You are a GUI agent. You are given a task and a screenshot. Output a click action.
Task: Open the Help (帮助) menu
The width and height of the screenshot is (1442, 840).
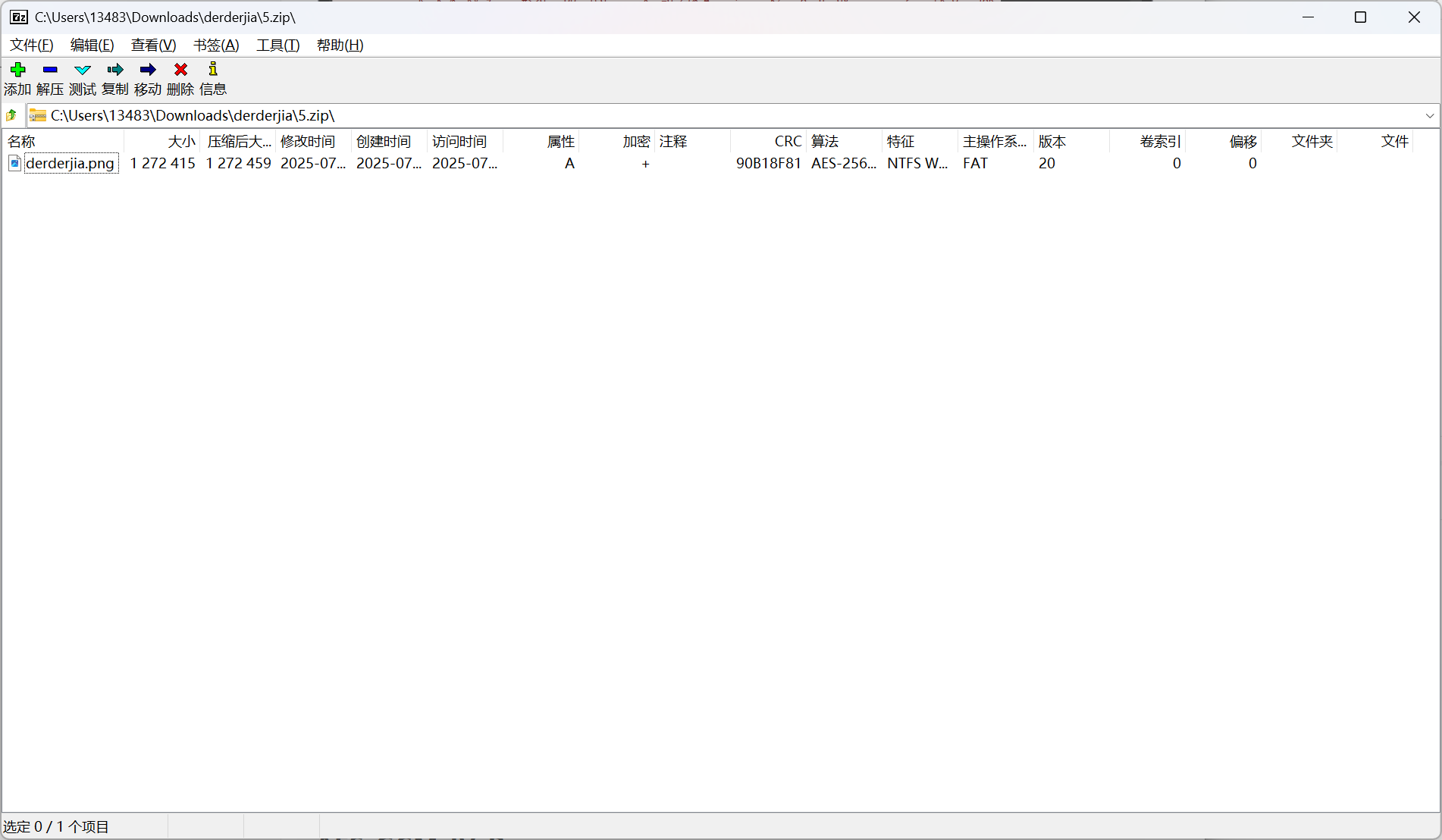point(340,45)
